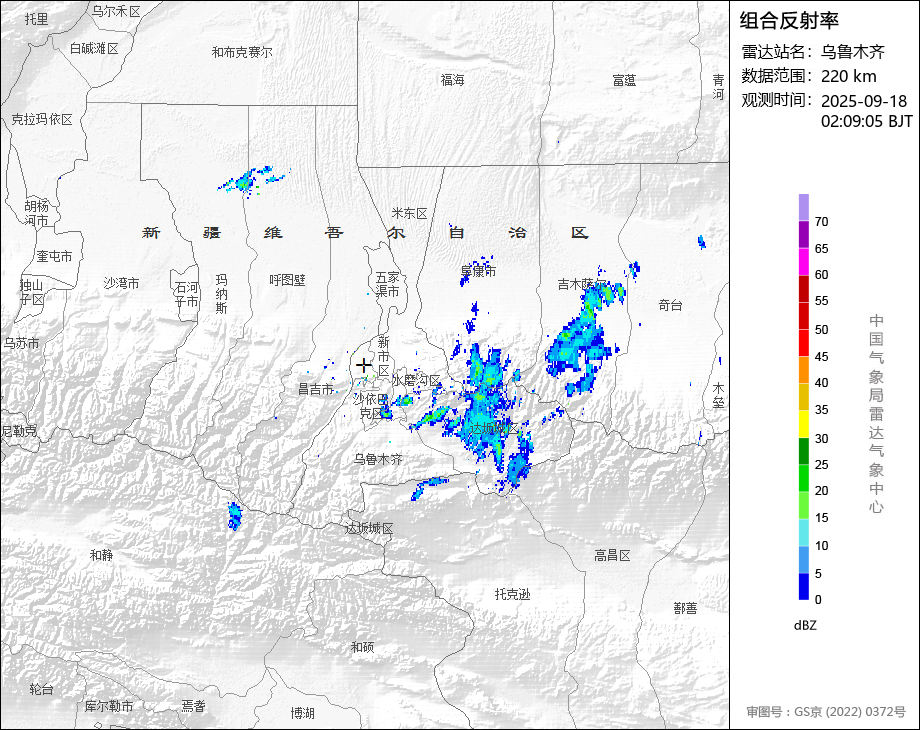Image resolution: width=920 pixels, height=730 pixels.
Task: Click the vertical 中国气象局雷达气象中心 credit text
Action: 876,414
